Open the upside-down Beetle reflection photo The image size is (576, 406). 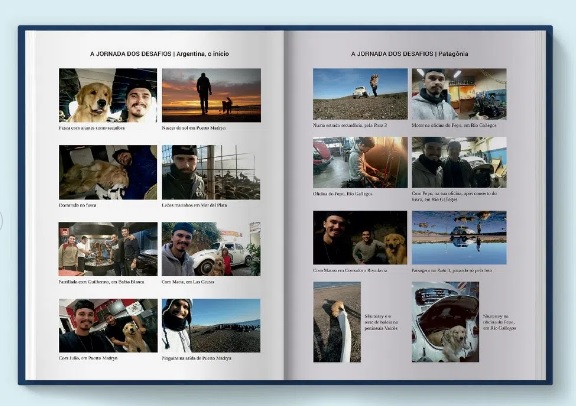point(459,238)
